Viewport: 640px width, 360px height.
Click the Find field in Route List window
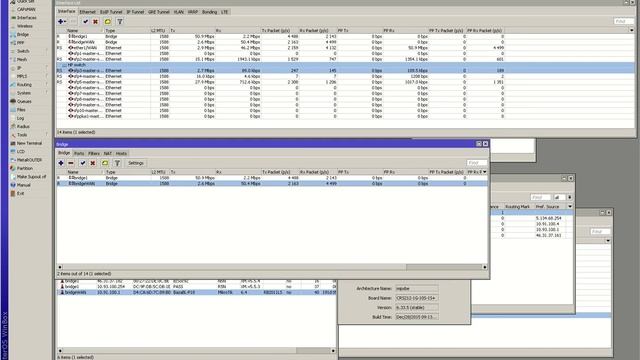540,197
